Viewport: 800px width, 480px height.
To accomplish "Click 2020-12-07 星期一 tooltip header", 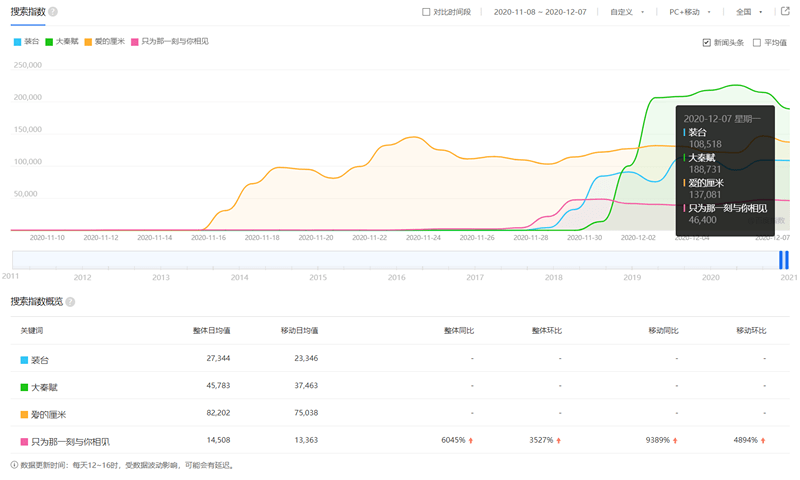I will 722,119.
